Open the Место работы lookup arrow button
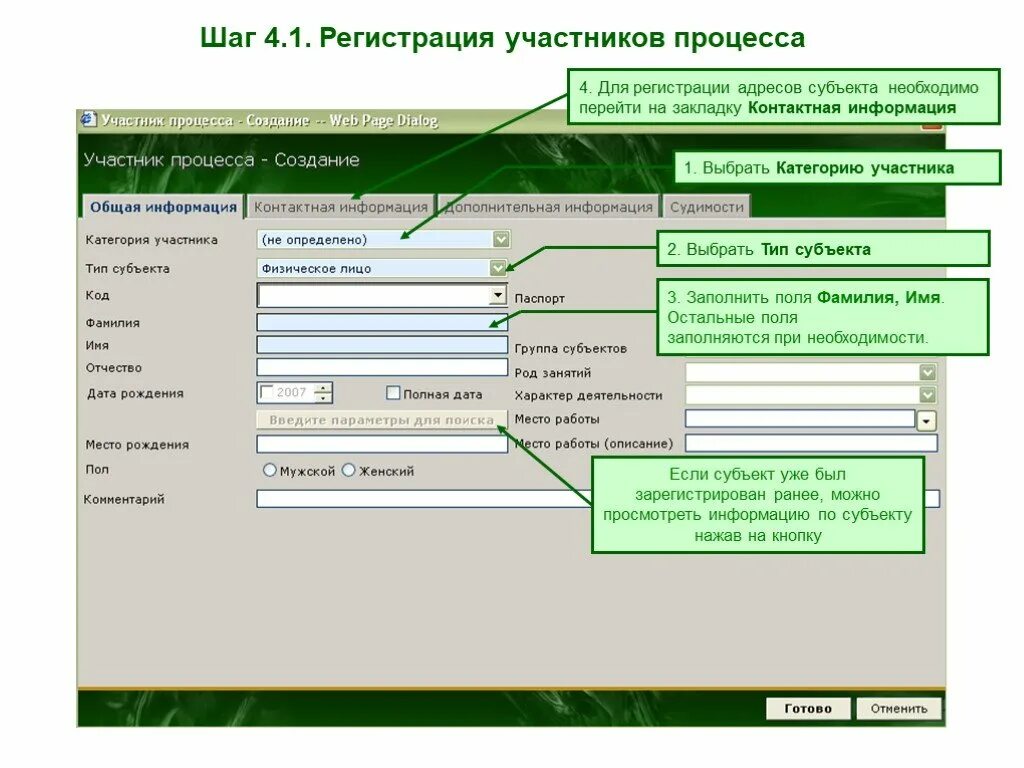Screen dimensions: 1024x768 tap(927, 421)
